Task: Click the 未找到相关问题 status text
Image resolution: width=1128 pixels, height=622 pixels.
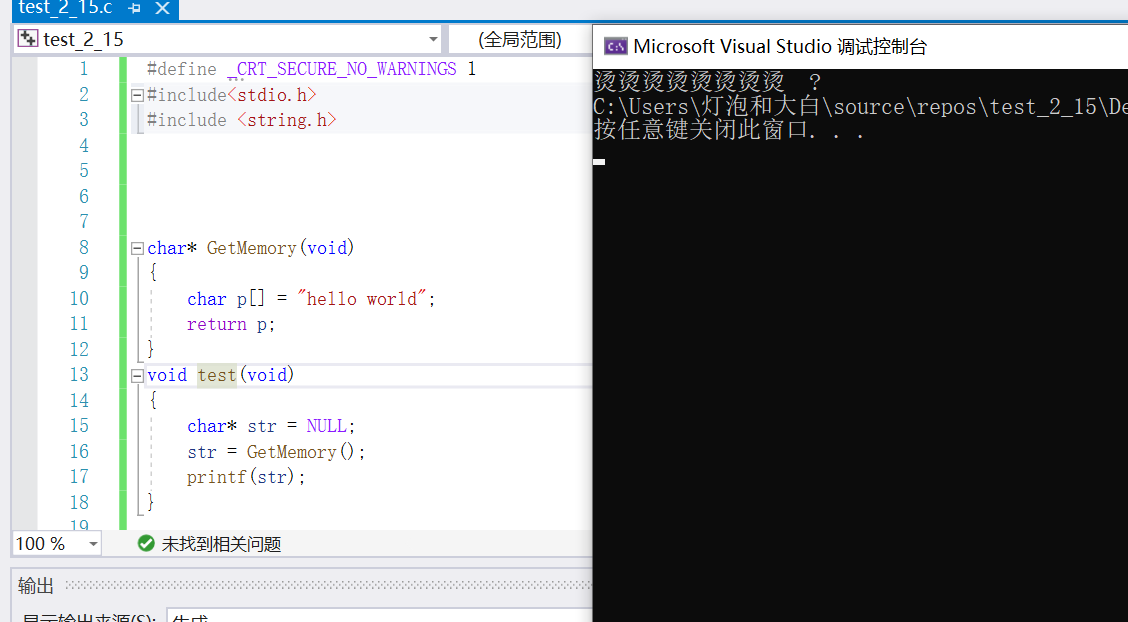Action: pyautogui.click(x=221, y=544)
